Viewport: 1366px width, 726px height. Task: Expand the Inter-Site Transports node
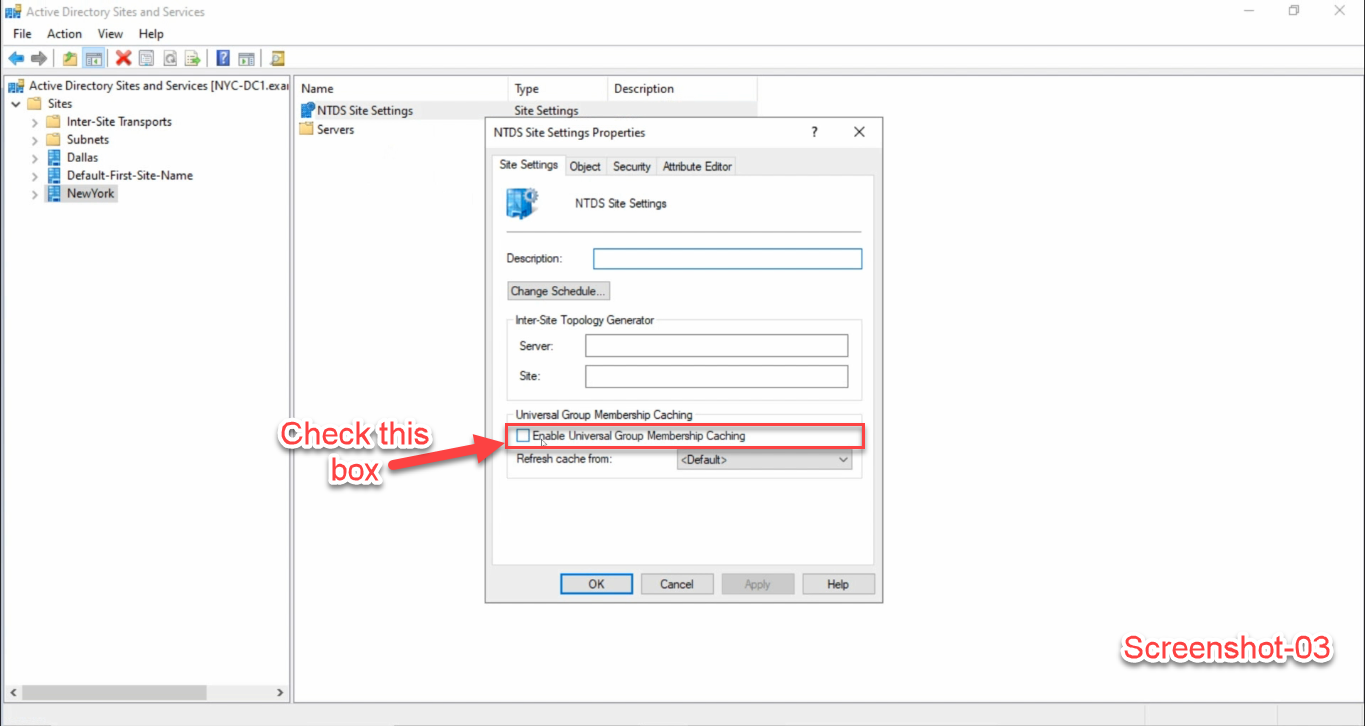point(35,121)
